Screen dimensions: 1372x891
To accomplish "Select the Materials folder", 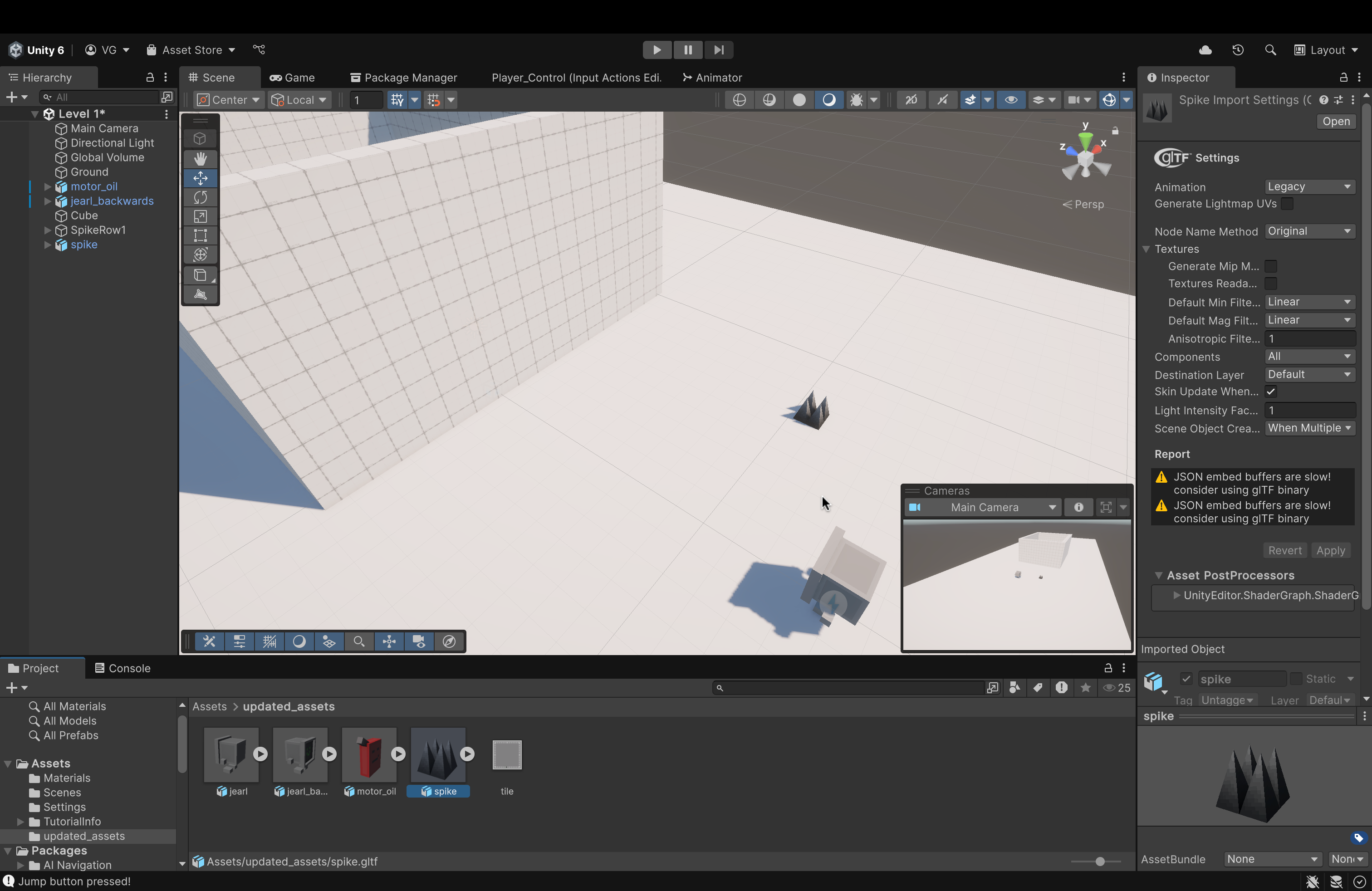I will point(66,778).
